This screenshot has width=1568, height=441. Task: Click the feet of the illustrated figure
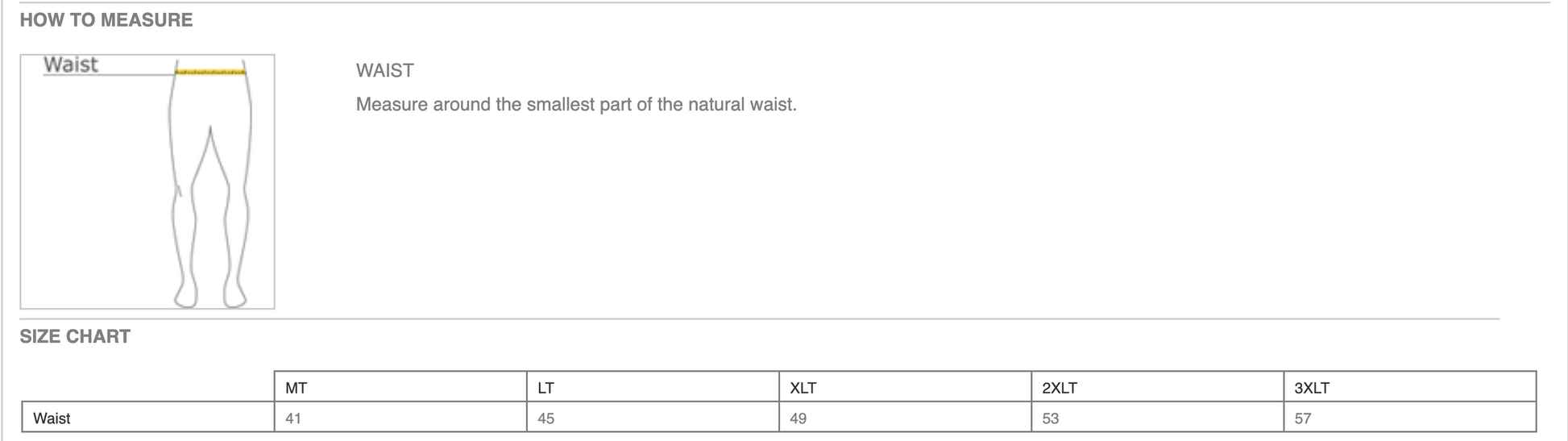(209, 295)
